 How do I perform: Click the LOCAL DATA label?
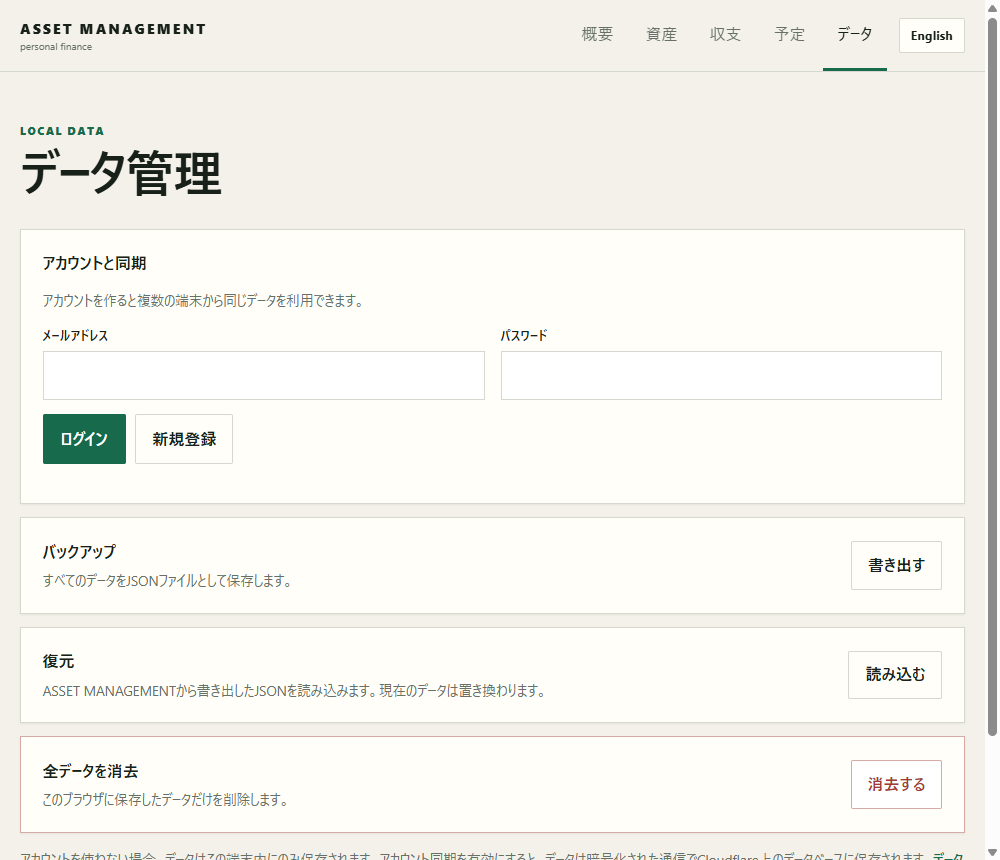click(x=62, y=131)
